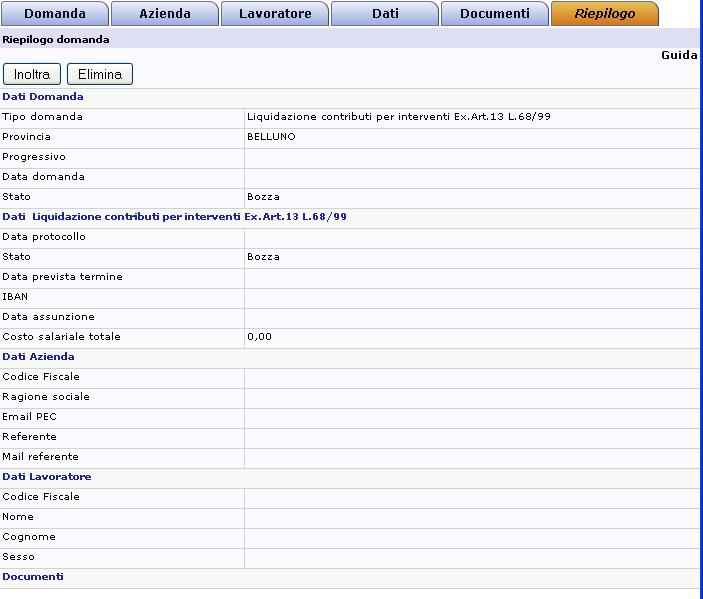
Task: Open the Domanda tab
Action: [54, 14]
